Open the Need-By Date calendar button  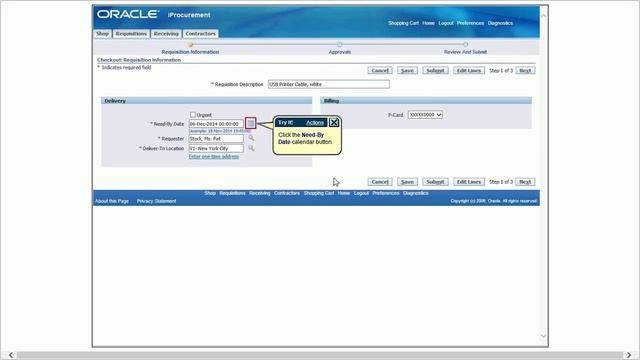pos(251,123)
